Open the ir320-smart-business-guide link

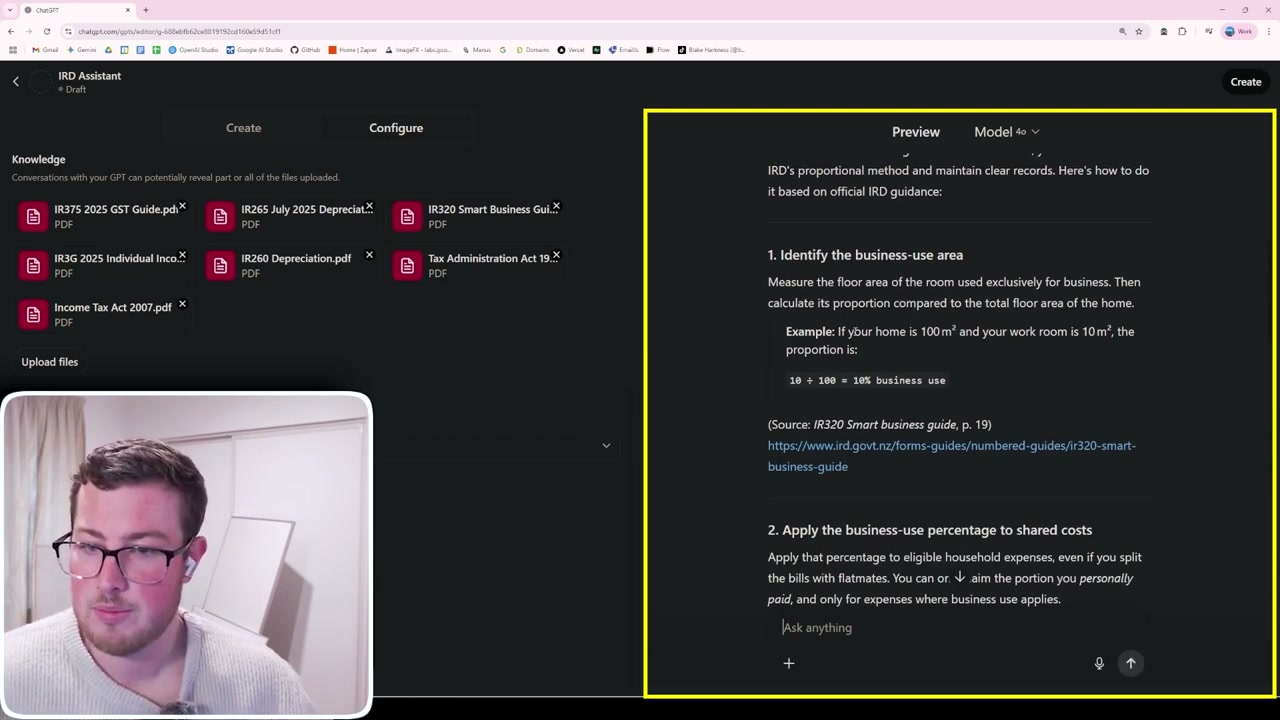click(952, 456)
